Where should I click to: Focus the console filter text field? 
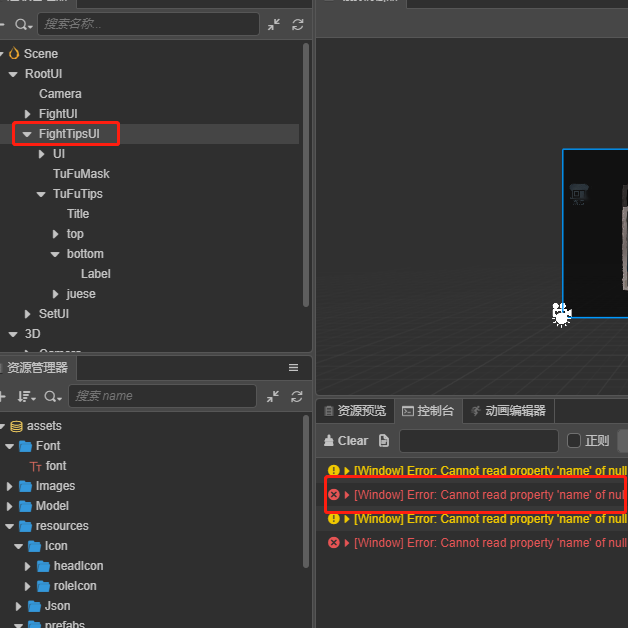[x=479, y=441]
